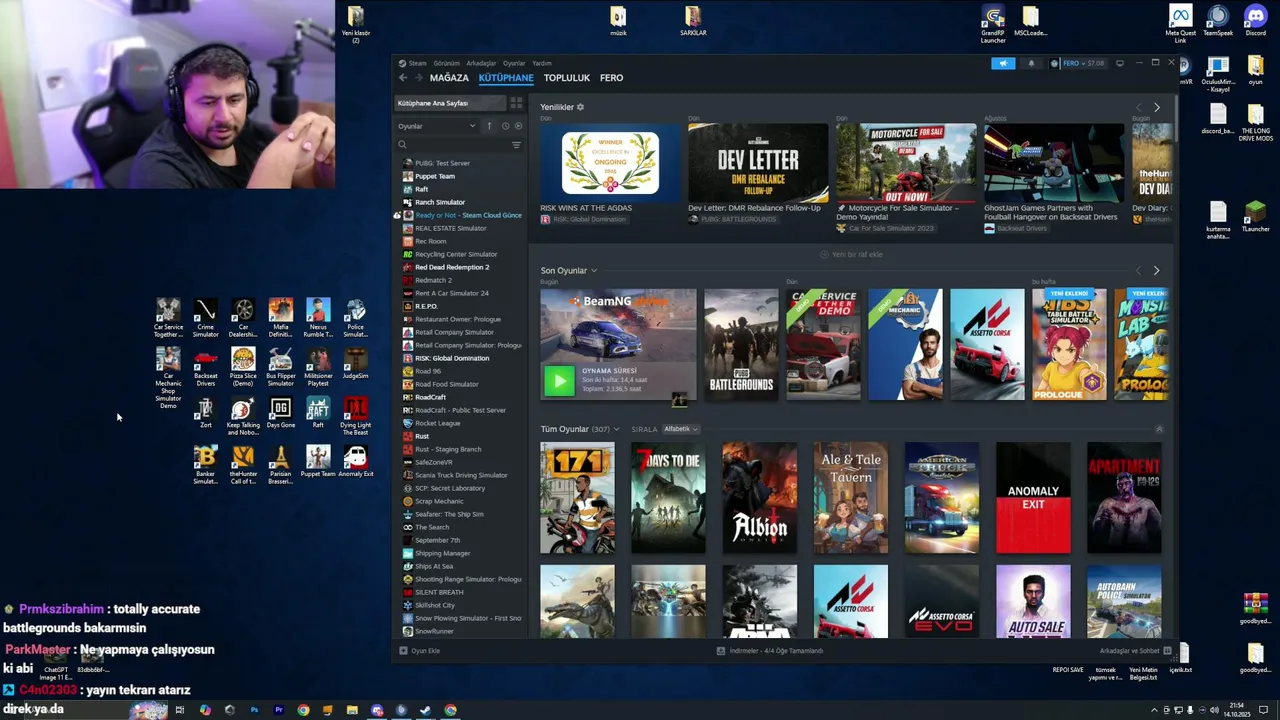Screen dimensions: 1280x720
Task: Switch to the MAĞAZA tab
Action: click(x=449, y=78)
